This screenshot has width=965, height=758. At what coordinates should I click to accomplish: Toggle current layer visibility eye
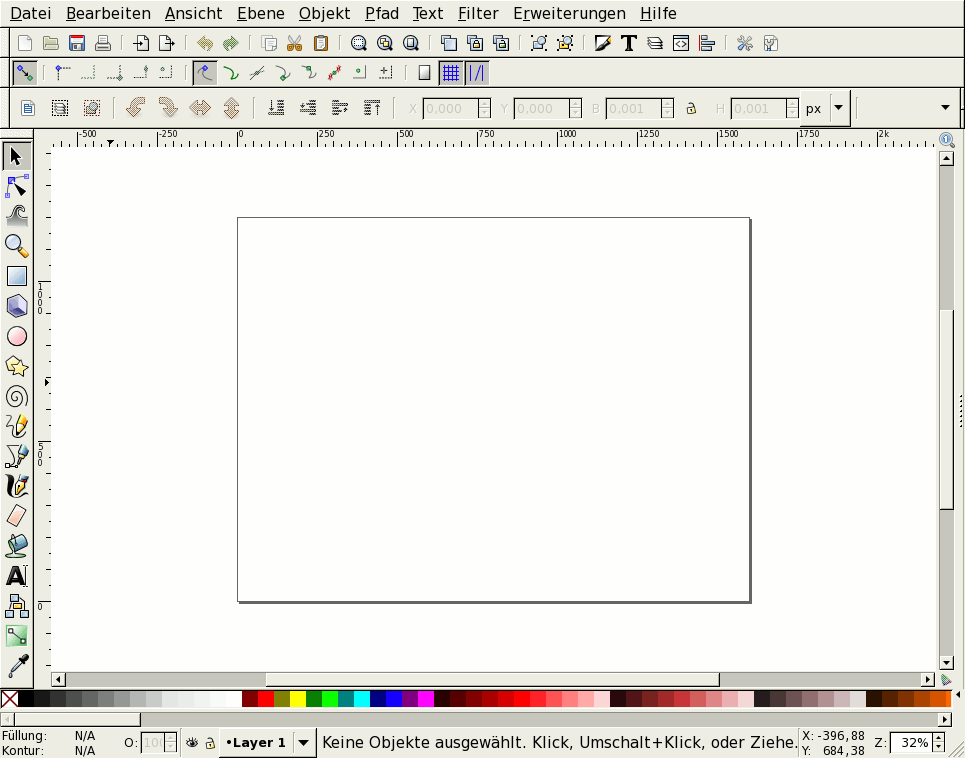pos(192,743)
